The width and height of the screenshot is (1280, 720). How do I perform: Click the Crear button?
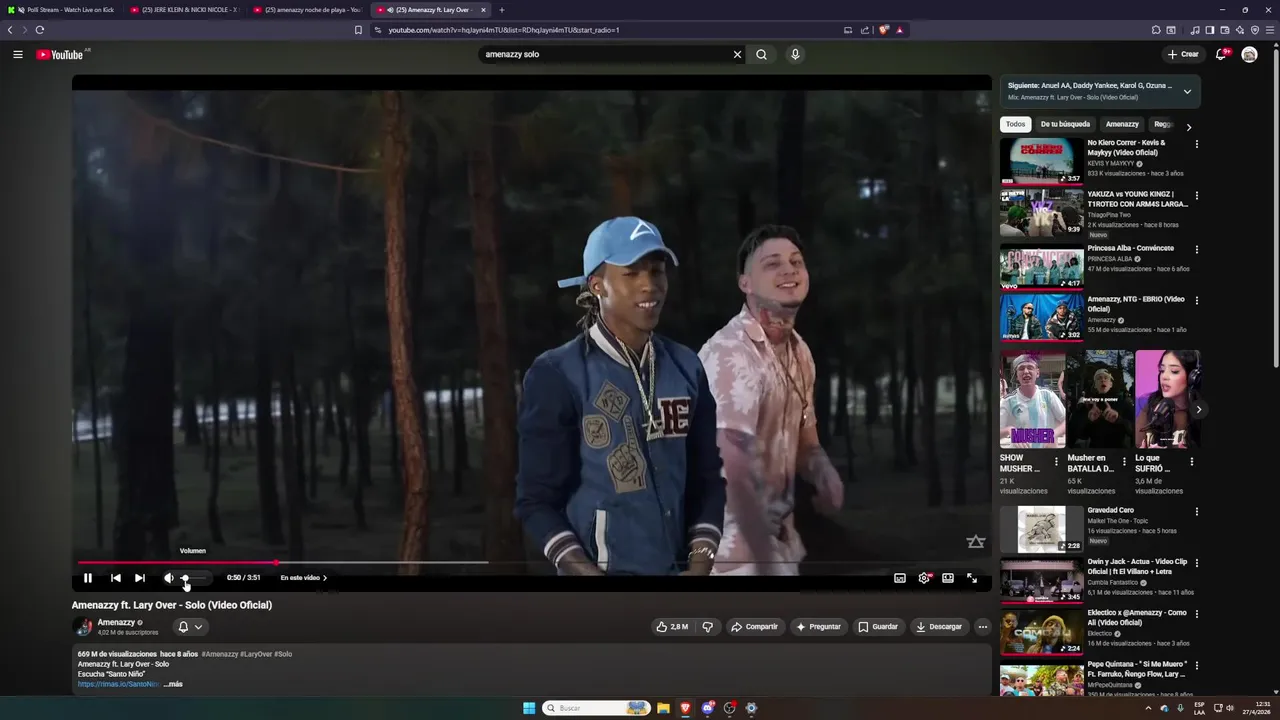1183,55
